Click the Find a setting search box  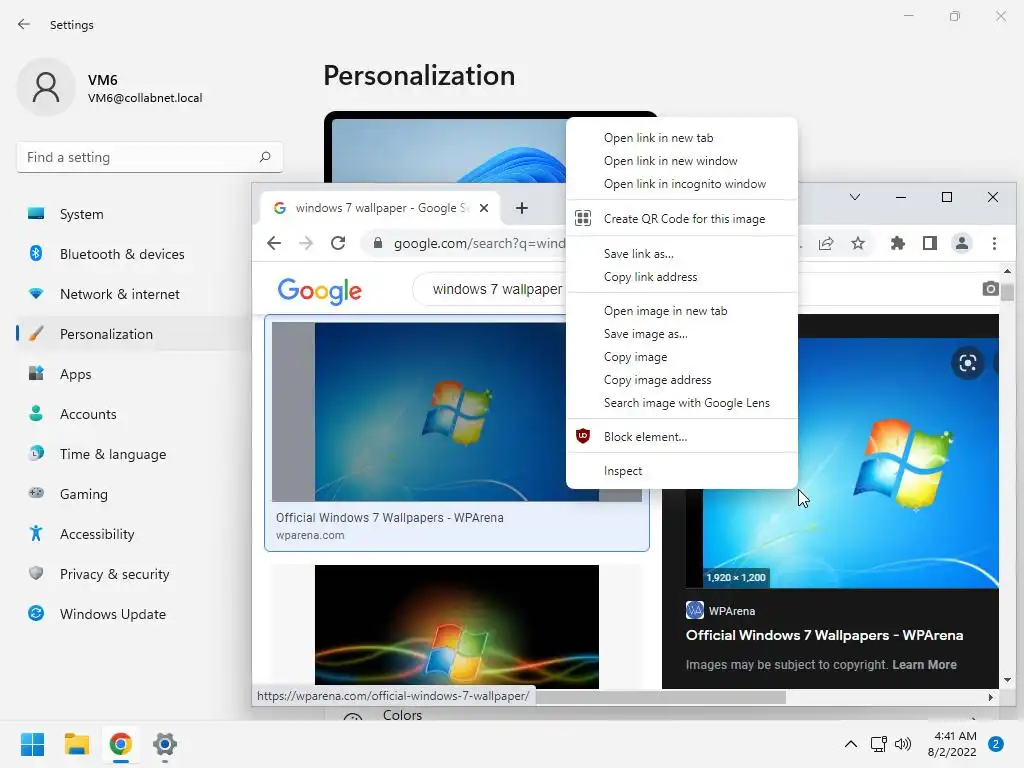pos(150,157)
